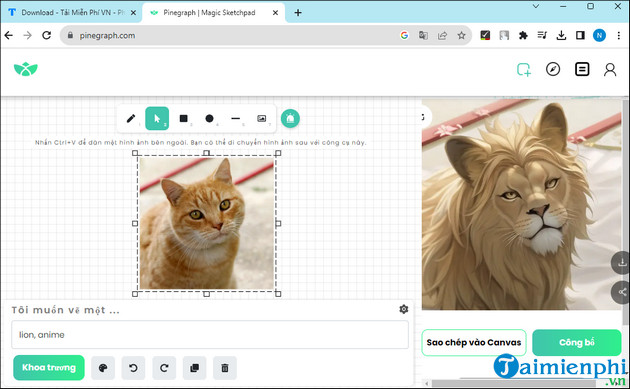Delete the selected item with trash icon
The height and width of the screenshot is (389, 630).
pos(225,368)
